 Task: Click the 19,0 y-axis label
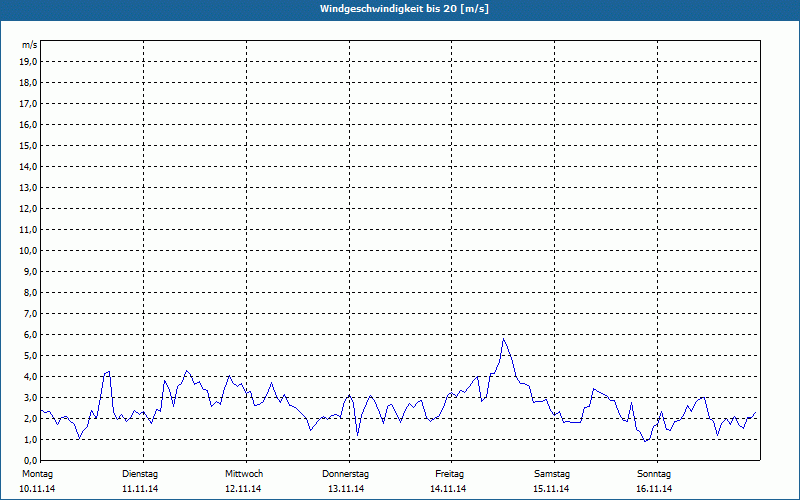[27, 62]
